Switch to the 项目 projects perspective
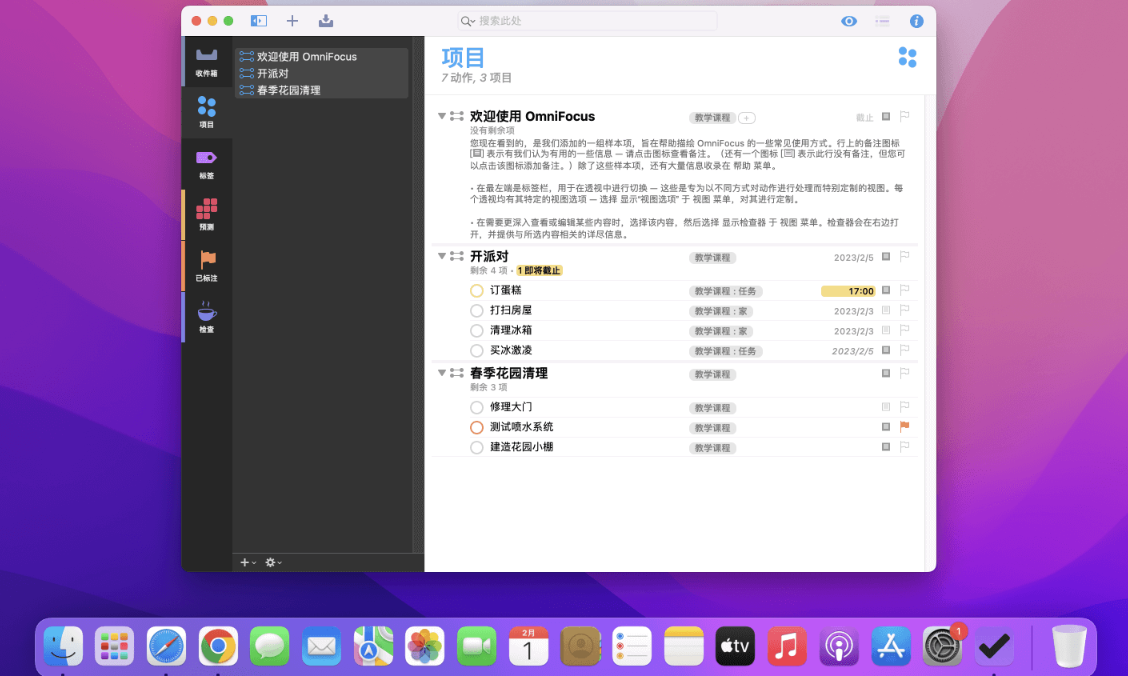The width and height of the screenshot is (1128, 676). pos(206,112)
